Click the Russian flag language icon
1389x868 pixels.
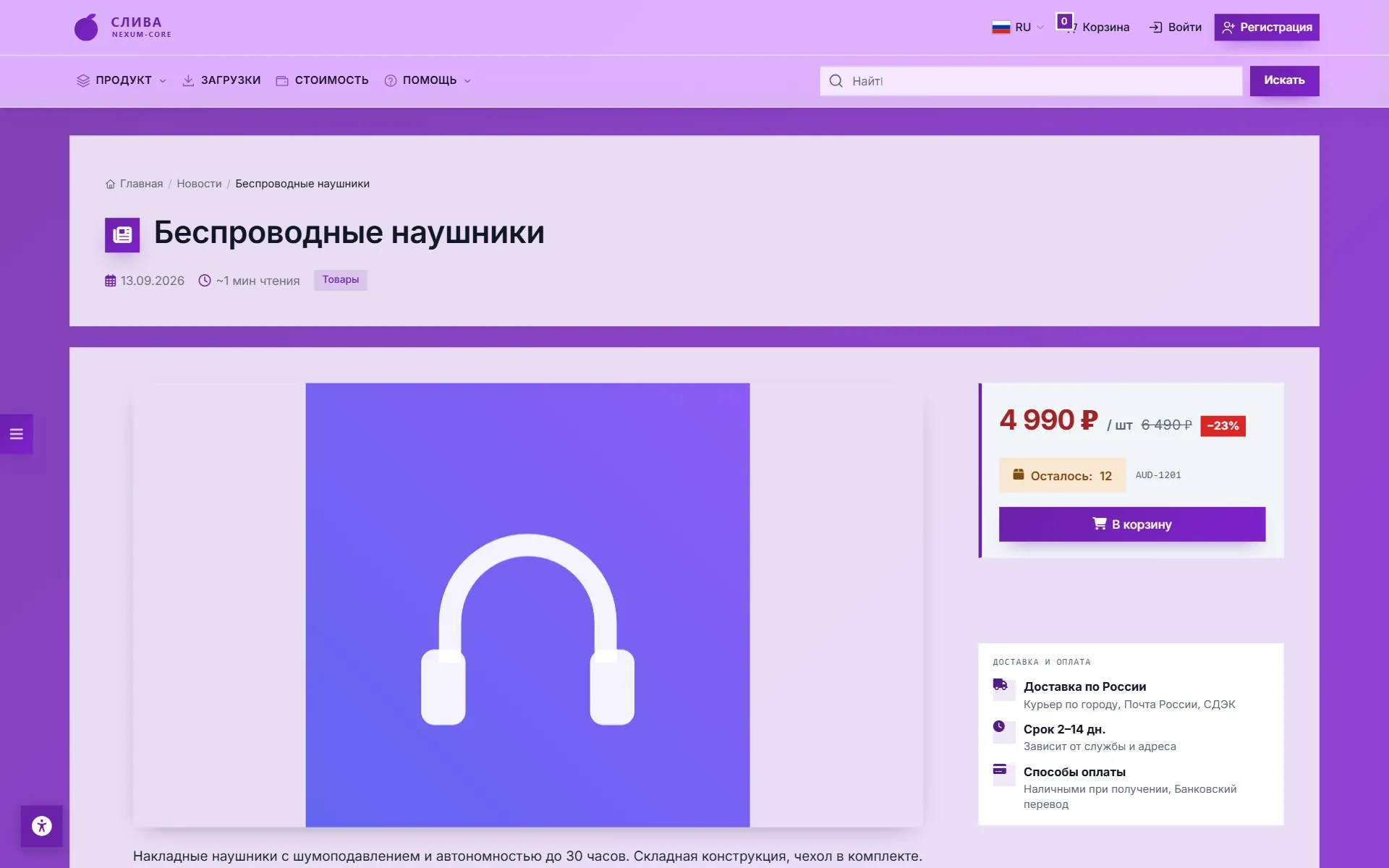click(x=1001, y=27)
